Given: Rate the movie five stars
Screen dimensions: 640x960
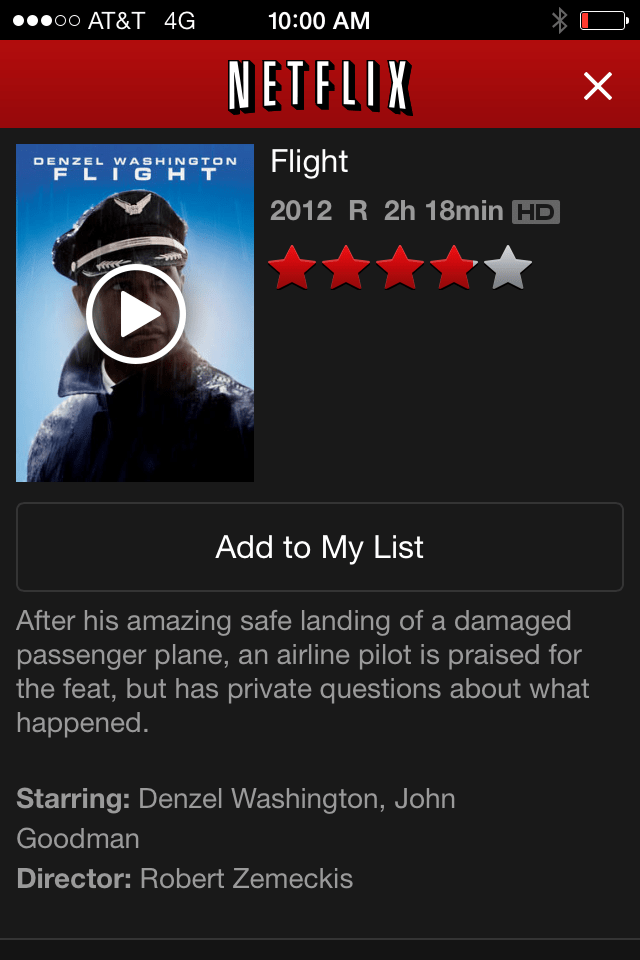Looking at the screenshot, I should point(508,268).
